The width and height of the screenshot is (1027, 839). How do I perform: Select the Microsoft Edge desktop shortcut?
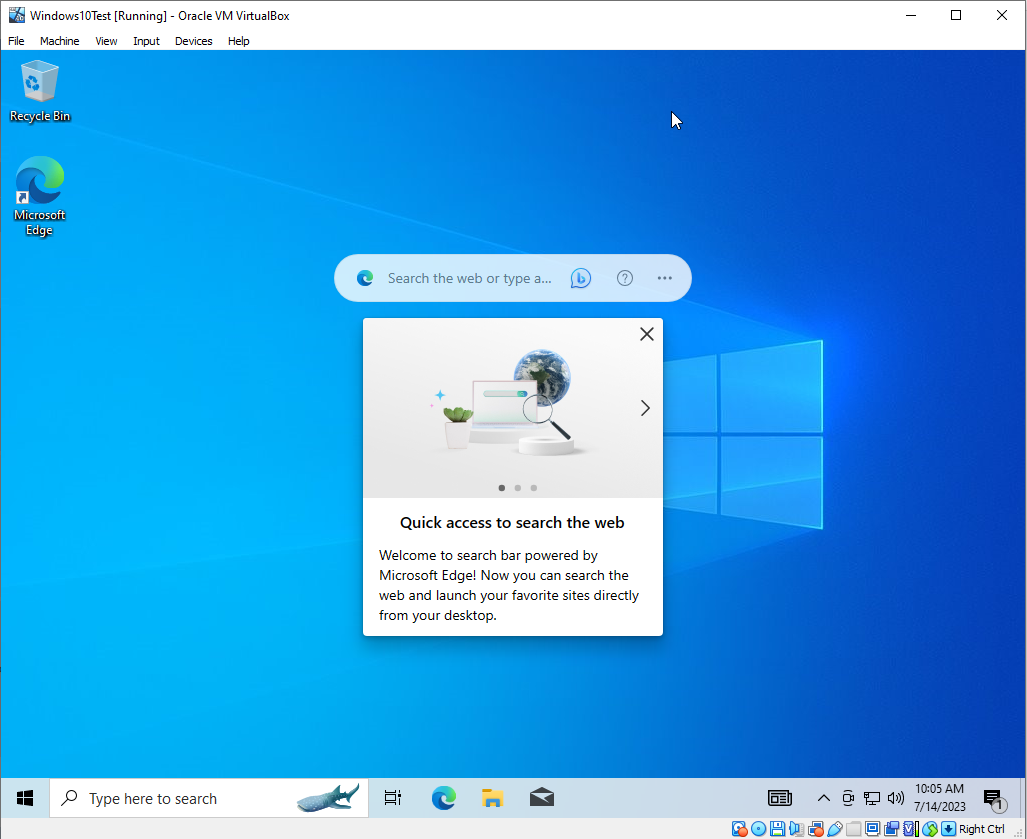(x=39, y=196)
